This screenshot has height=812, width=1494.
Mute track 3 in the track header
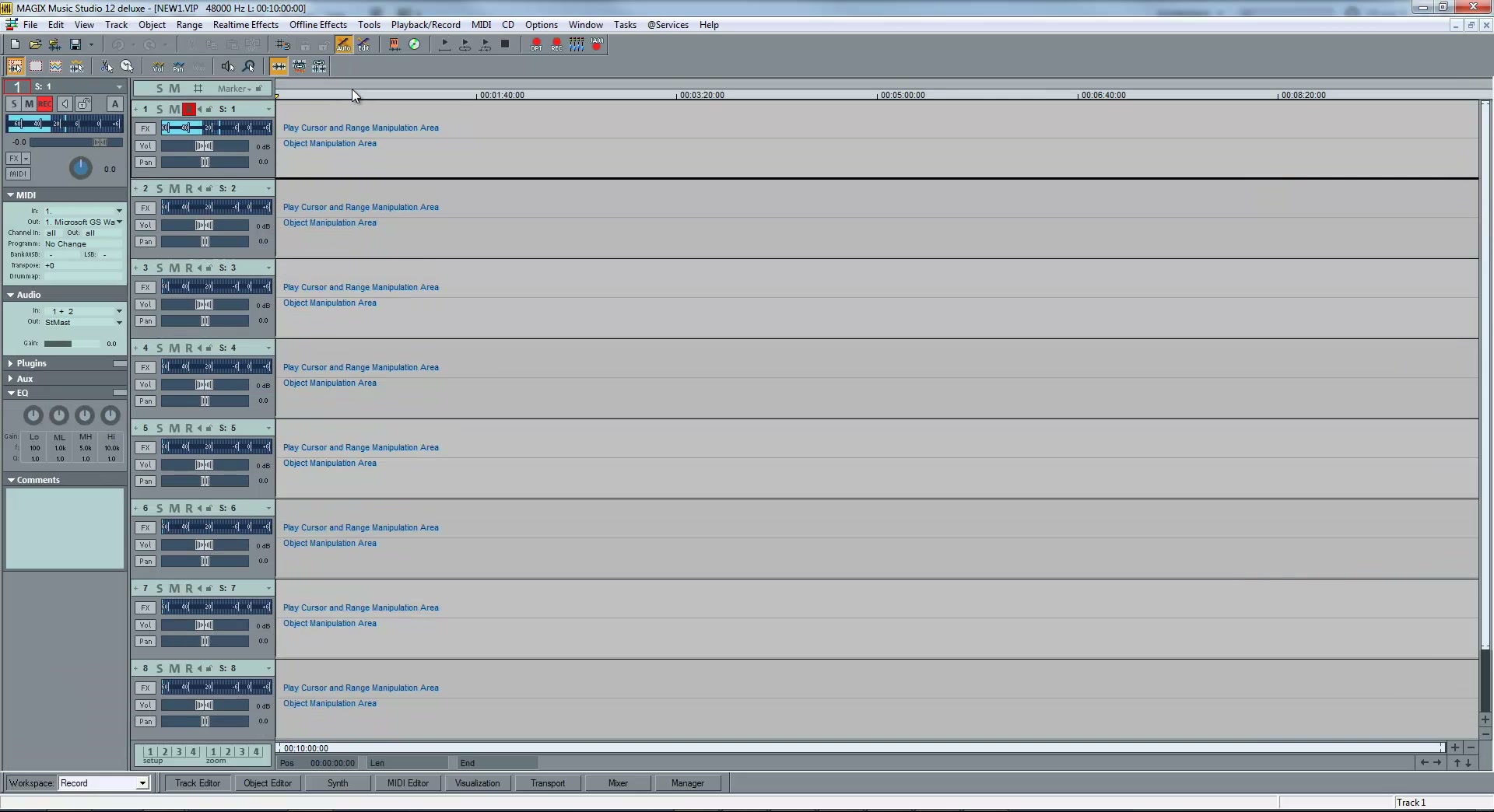tap(174, 268)
